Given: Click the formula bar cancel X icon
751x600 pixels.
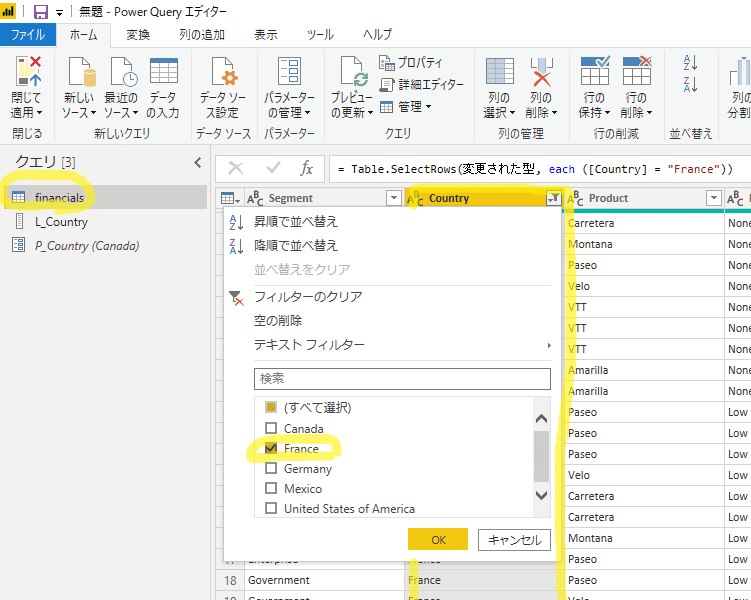Looking at the screenshot, I should (x=236, y=169).
